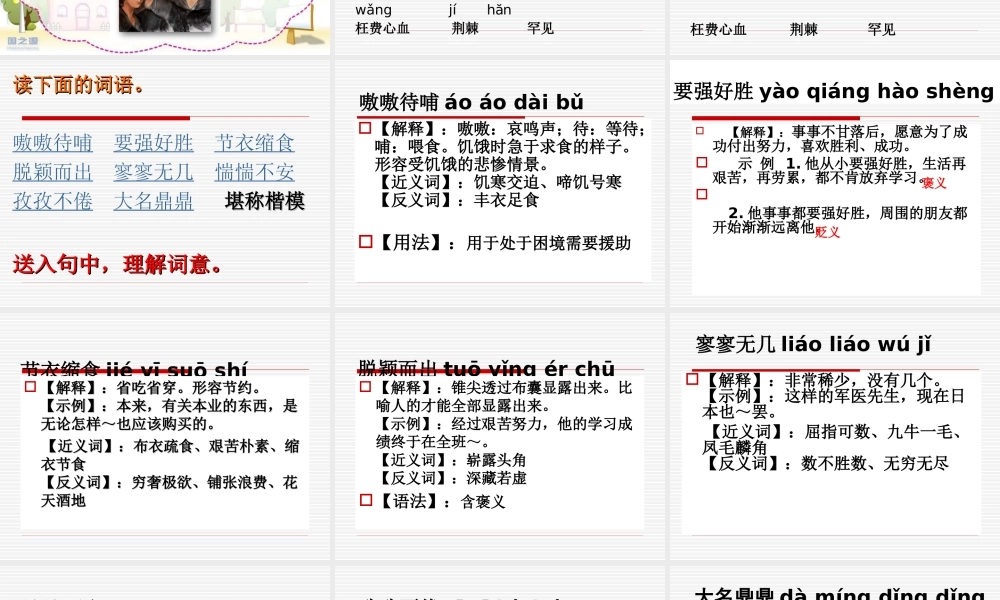1000x600 pixels.
Task: Click the pinyin hǎn on top slide
Action: 499,10
